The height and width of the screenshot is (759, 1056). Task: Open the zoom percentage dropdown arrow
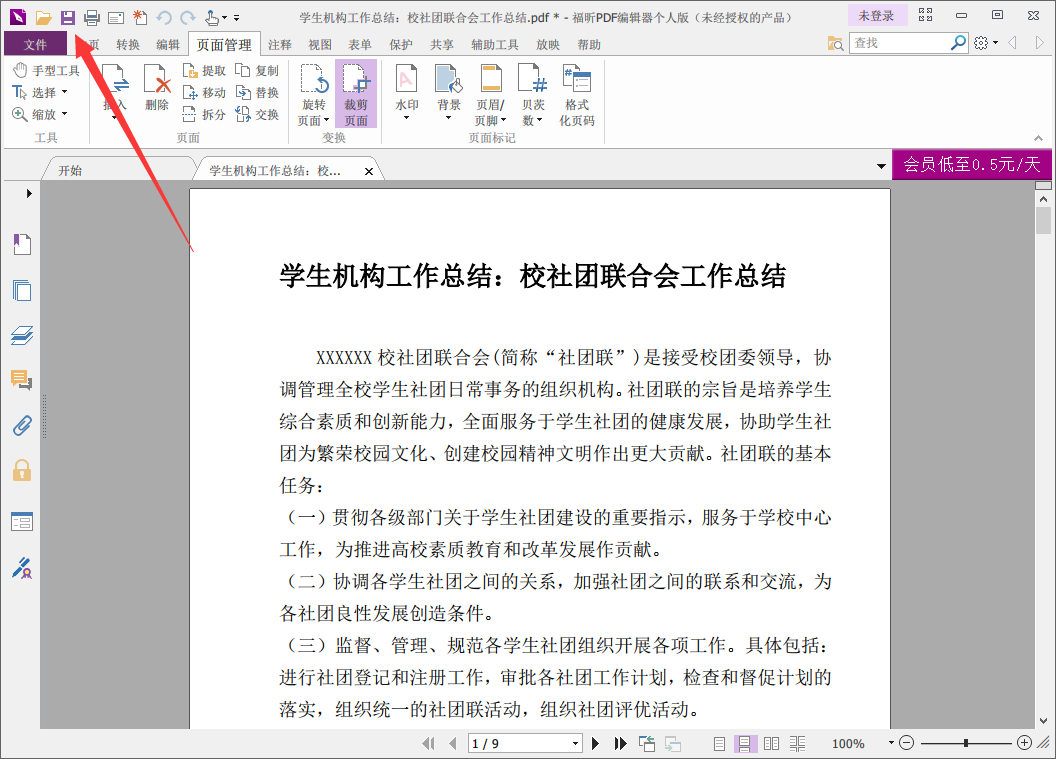pos(891,742)
